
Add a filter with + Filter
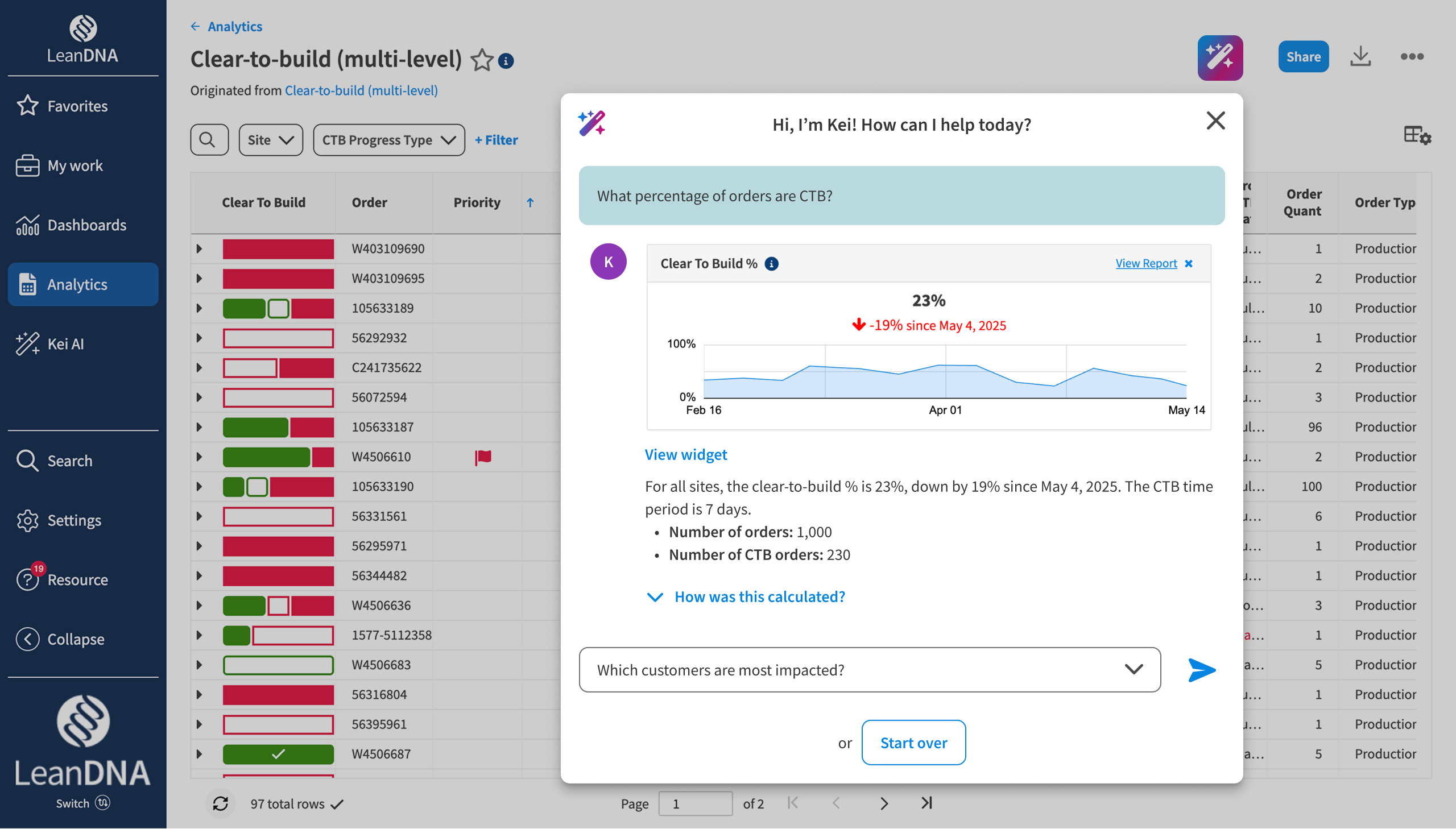496,139
